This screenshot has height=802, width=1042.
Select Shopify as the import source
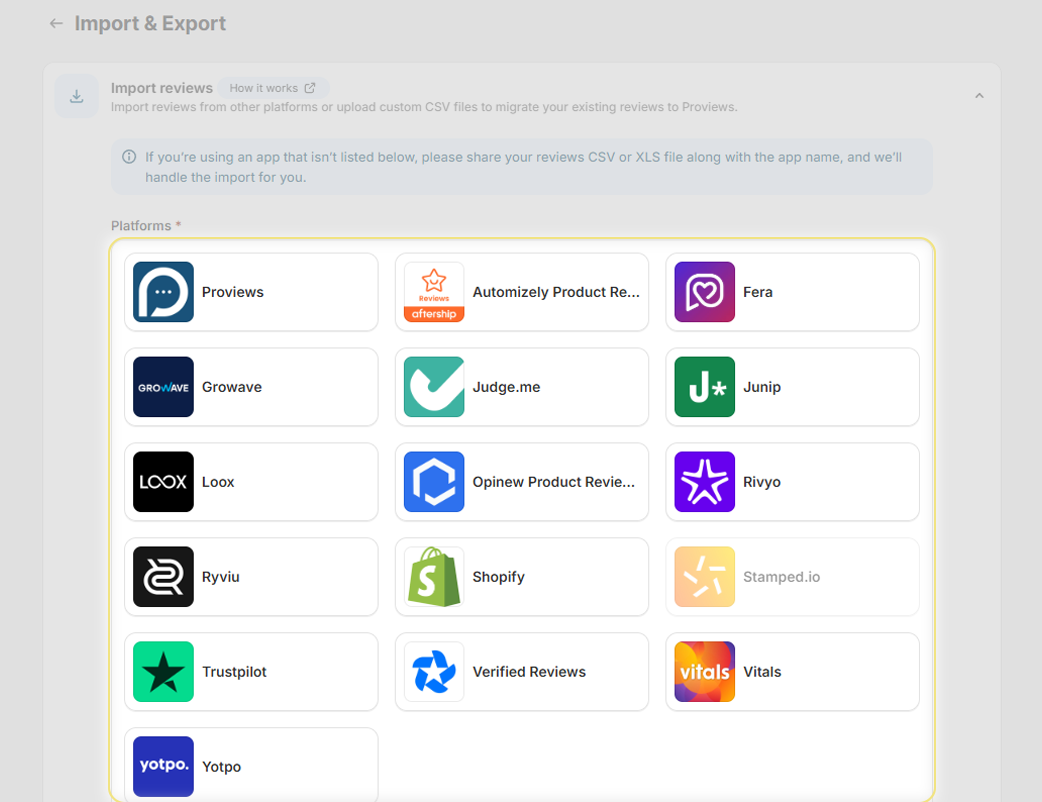pyautogui.click(x=433, y=576)
